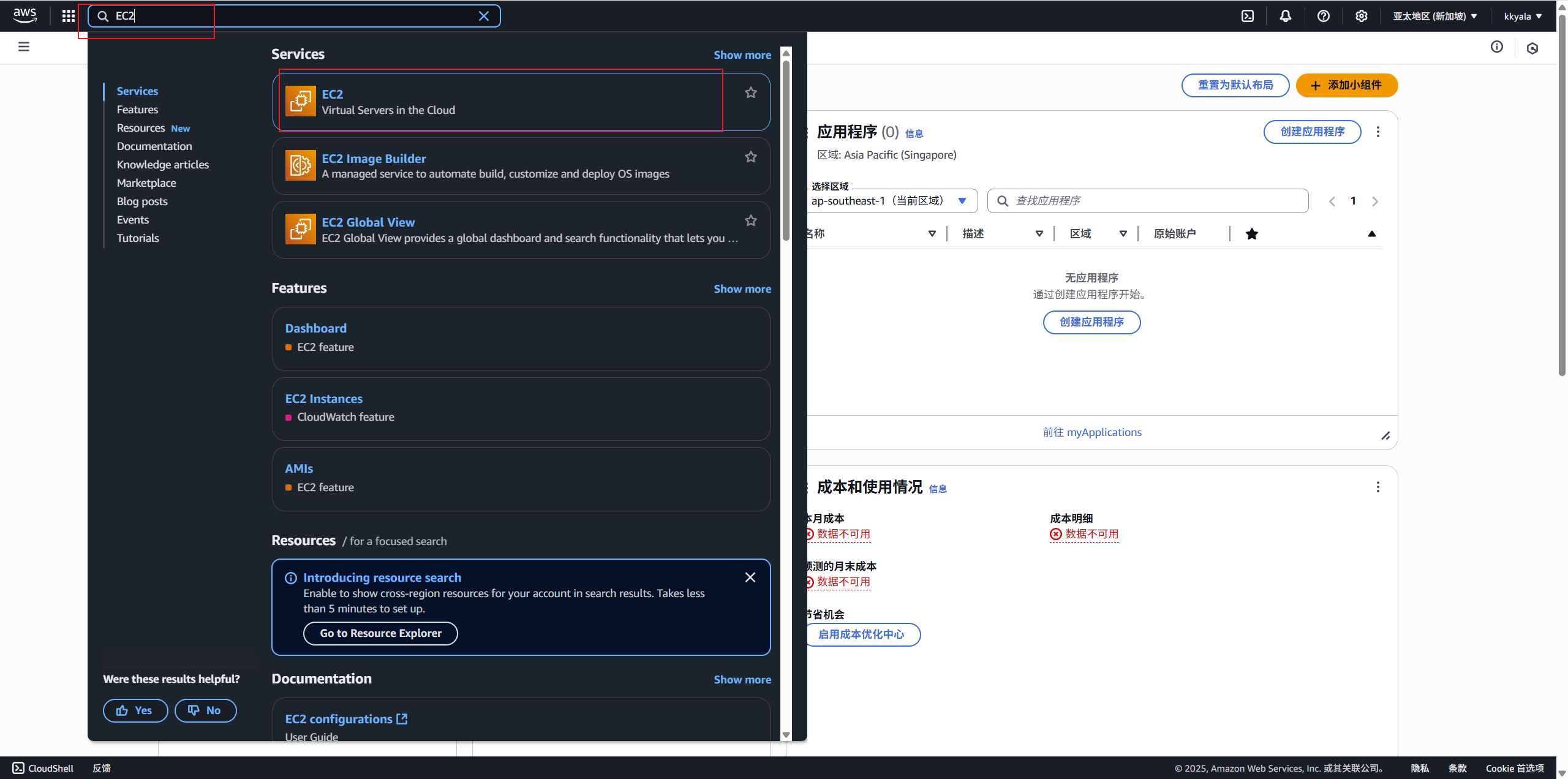Click the search field containing EC2

tap(294, 16)
